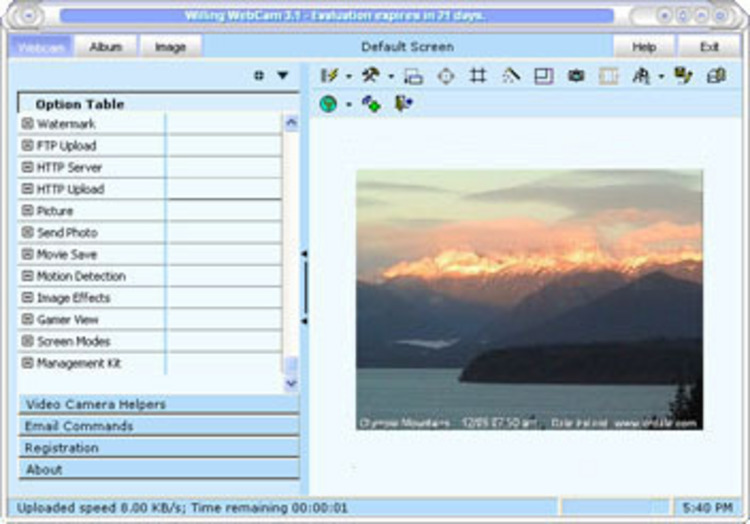Expand the HTTP Upload option node
The height and width of the screenshot is (524, 750).
click(28, 189)
